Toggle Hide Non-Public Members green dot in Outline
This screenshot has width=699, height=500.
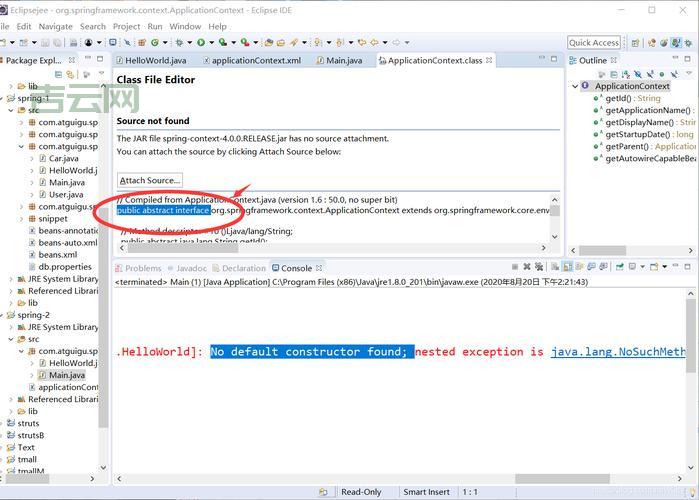point(662,74)
